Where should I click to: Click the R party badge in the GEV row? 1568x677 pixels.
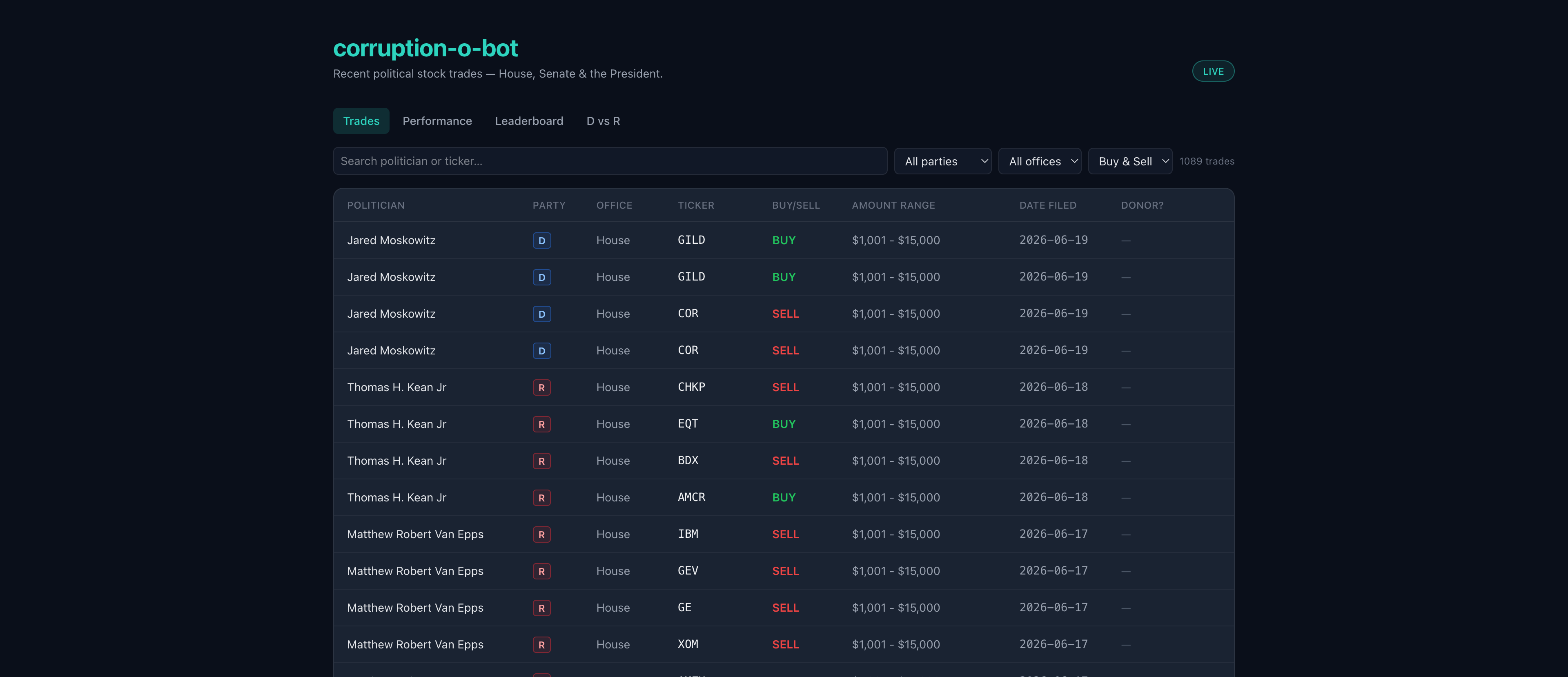click(541, 571)
